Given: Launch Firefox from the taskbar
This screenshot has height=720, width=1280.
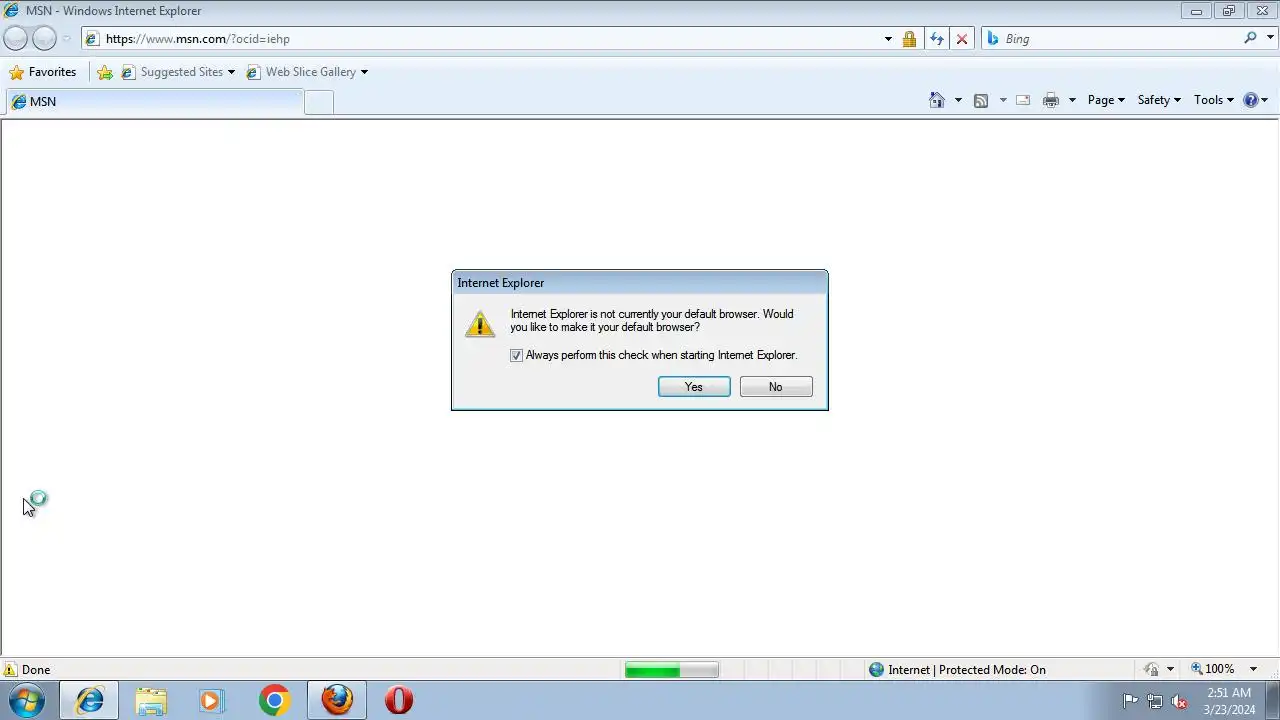Looking at the screenshot, I should point(336,700).
